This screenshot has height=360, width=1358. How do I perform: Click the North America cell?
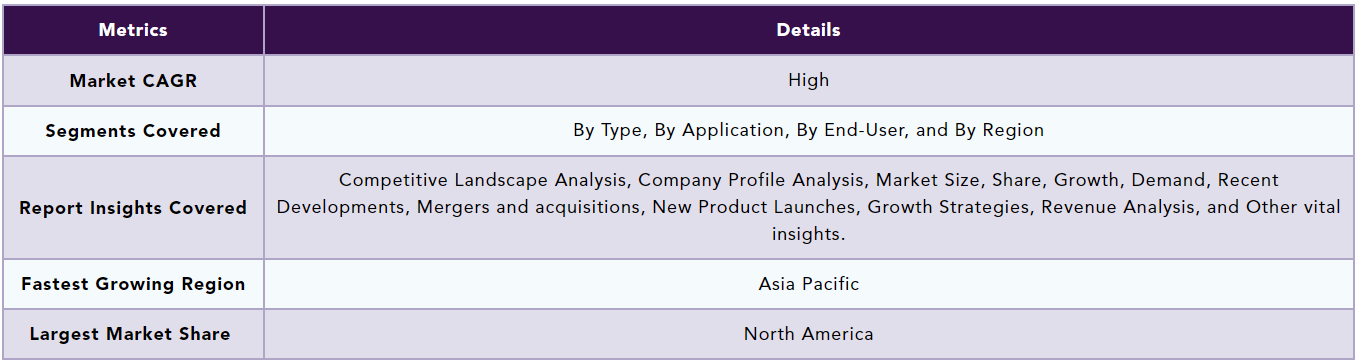click(x=809, y=334)
